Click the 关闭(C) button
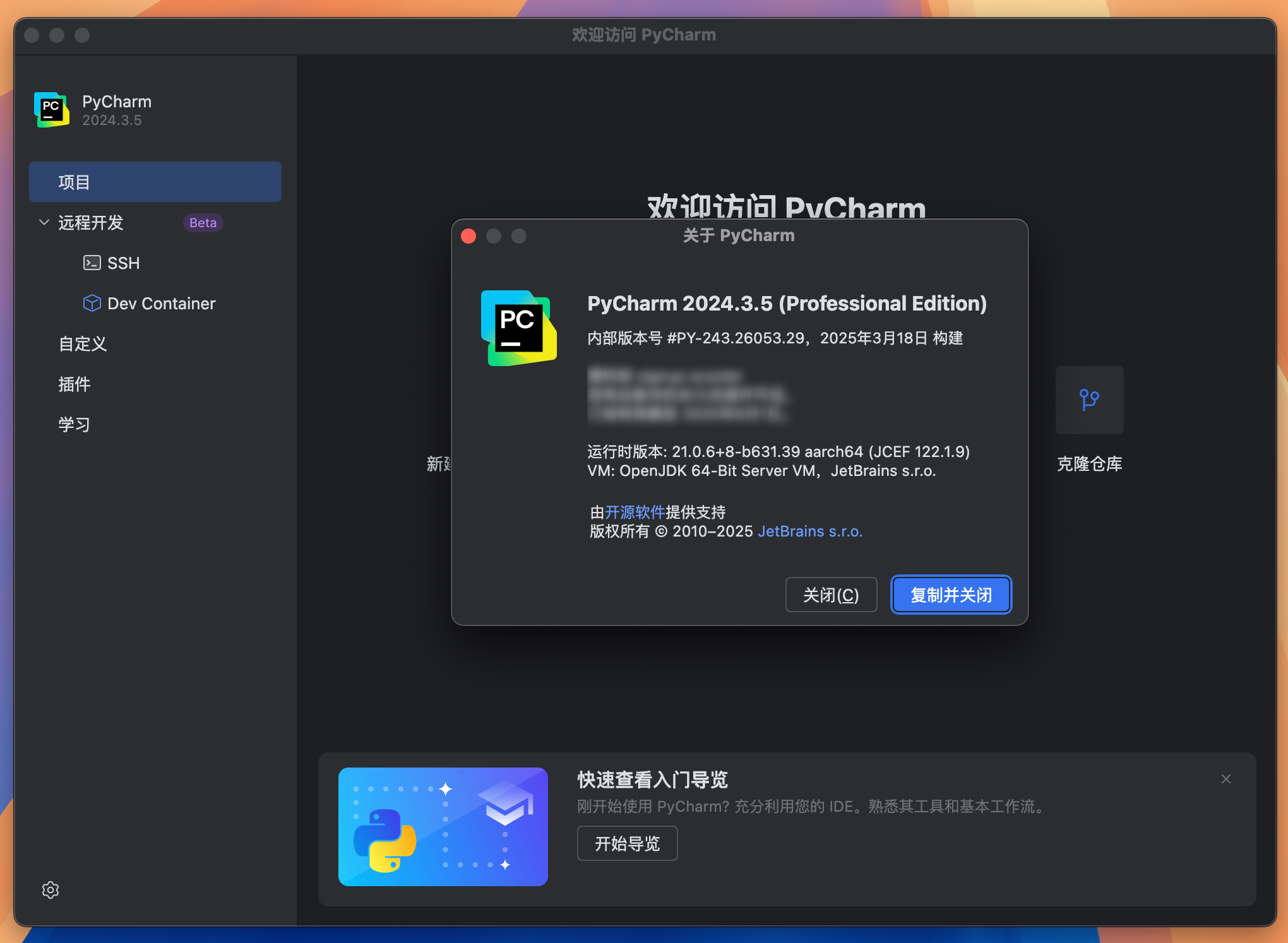 831,595
